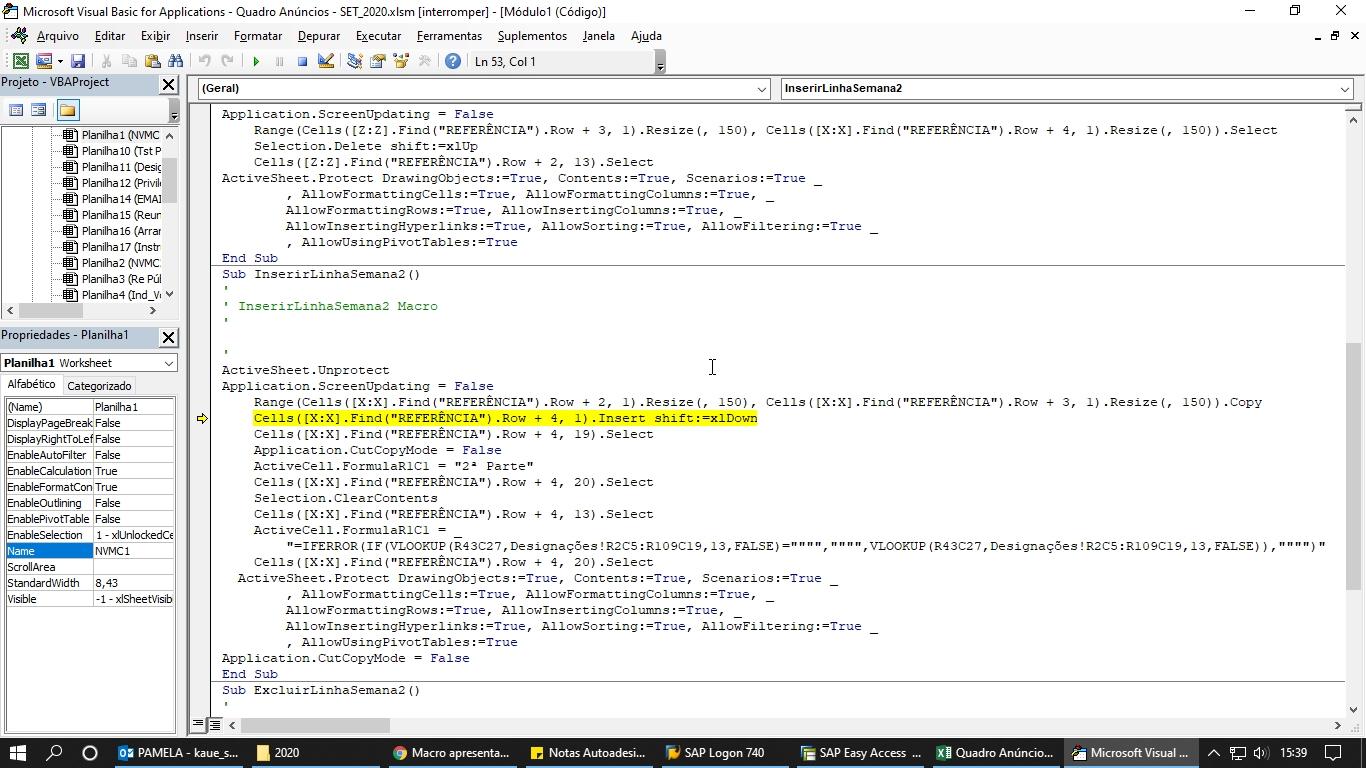This screenshot has height=768, width=1366.
Task: Open the Arquivo menu
Action: 57,36
